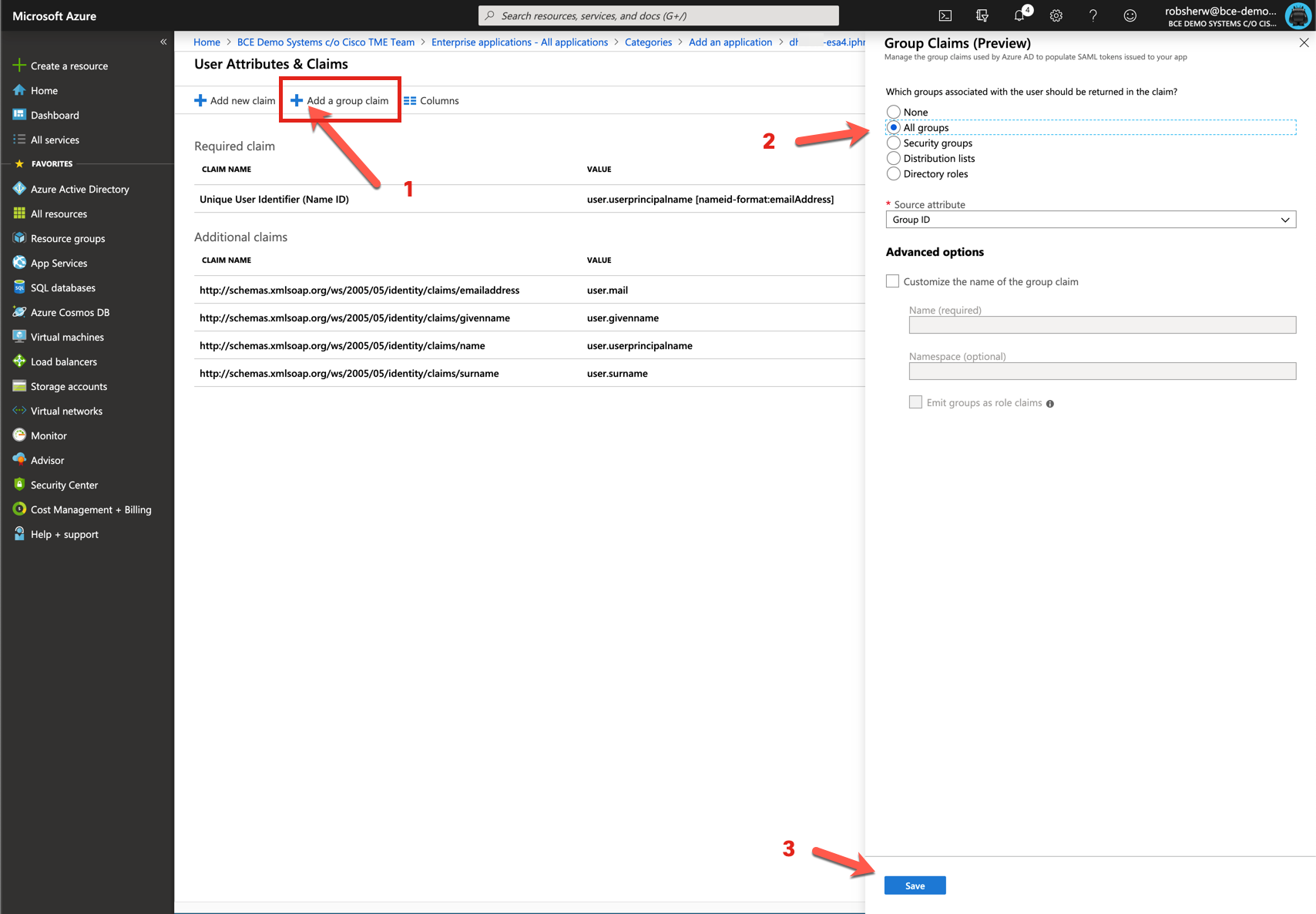The width and height of the screenshot is (1316, 914).
Task: Click the Virtual machines monitor icon
Action: (19, 337)
